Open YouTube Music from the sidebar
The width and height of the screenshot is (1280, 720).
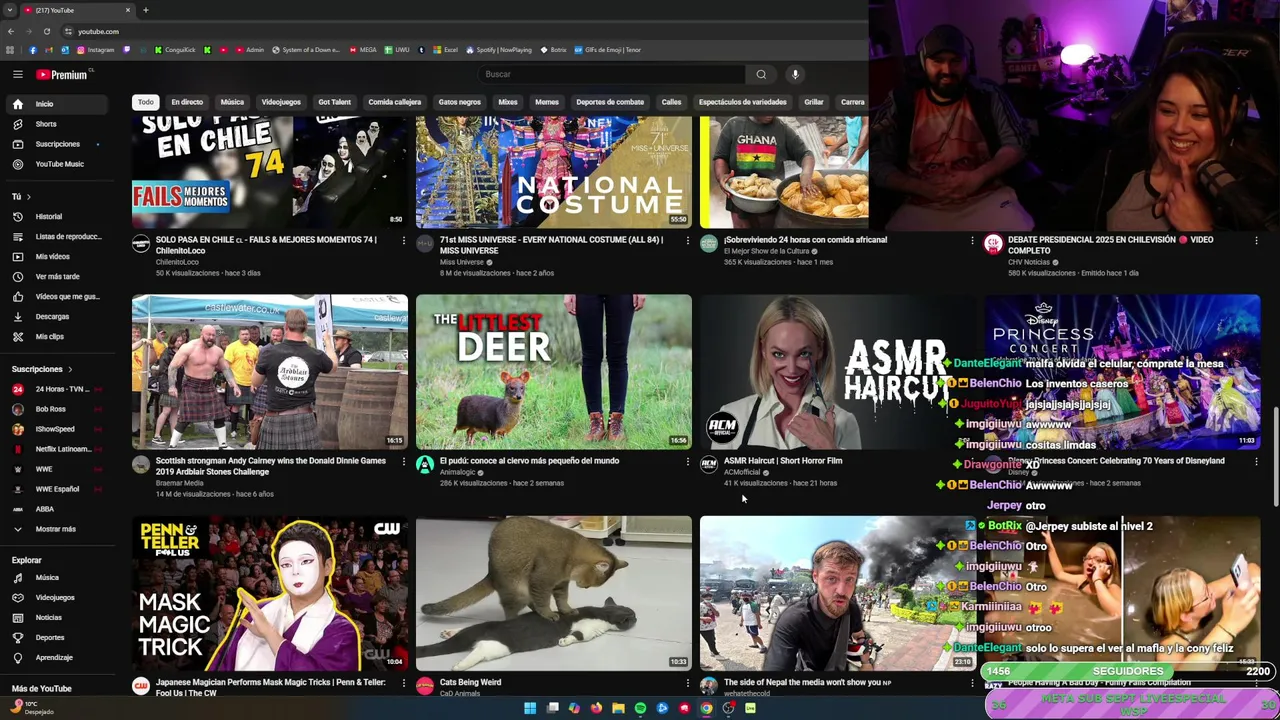point(59,164)
